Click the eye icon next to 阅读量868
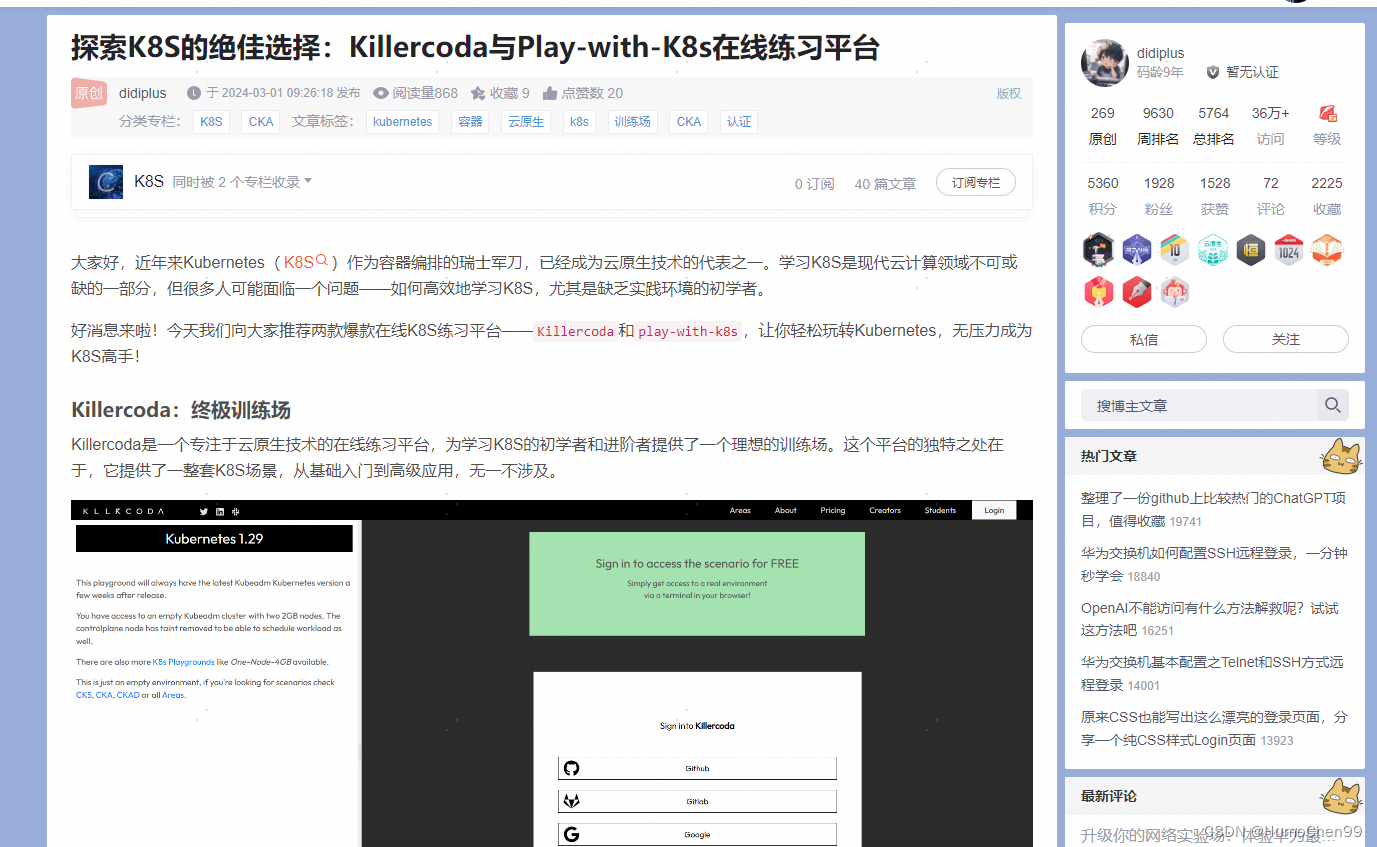Screen dimensions: 1377x847 pos(380,93)
